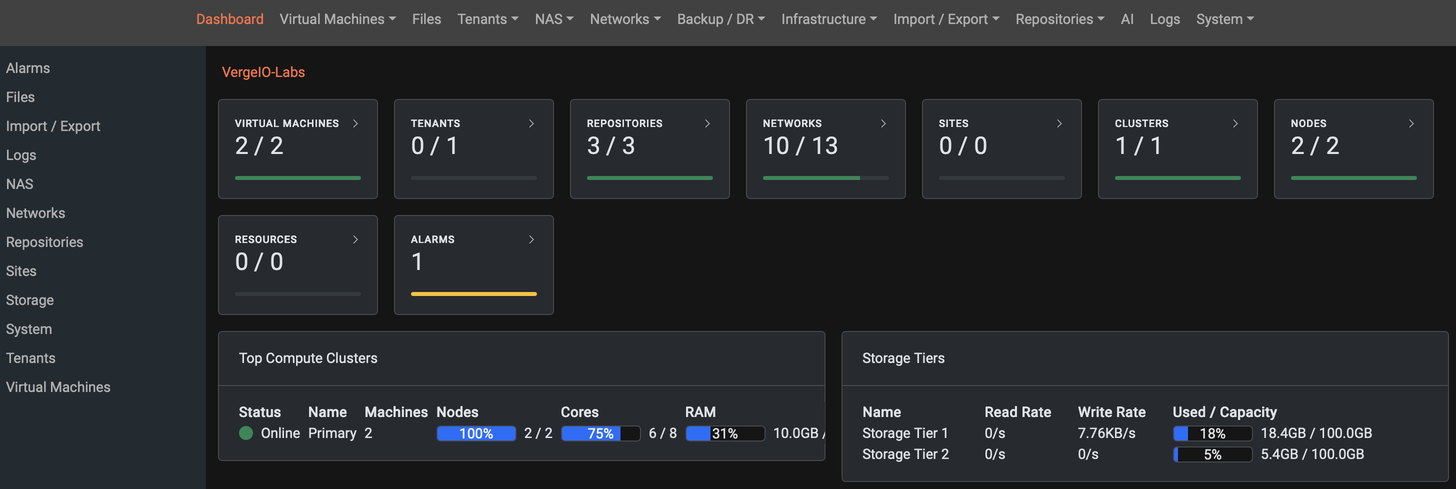Screen dimensions: 1456x489
Task: Click the Nodes 100% usage bar
Action: coord(476,433)
